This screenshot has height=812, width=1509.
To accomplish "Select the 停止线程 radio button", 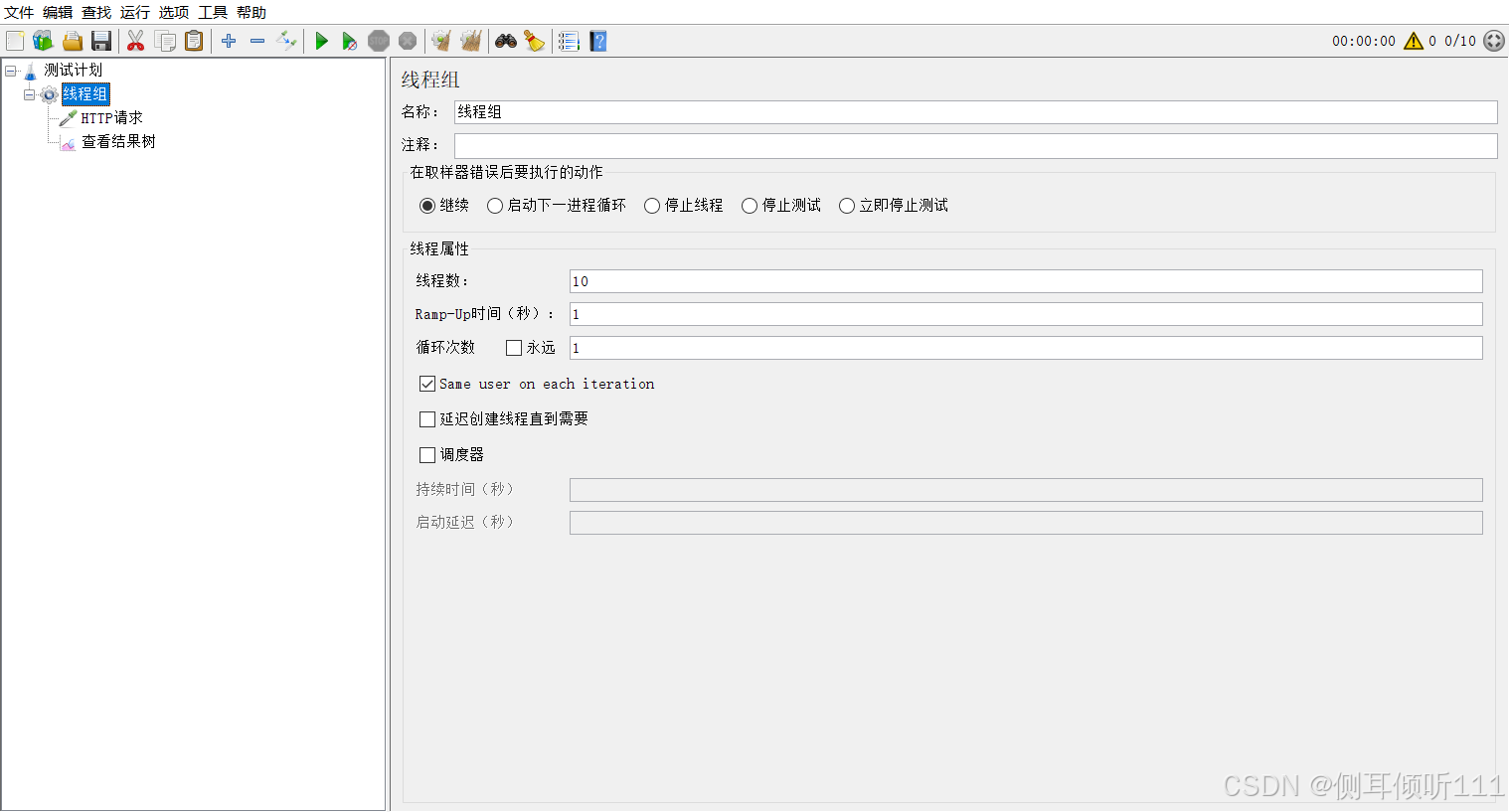I will click(652, 206).
